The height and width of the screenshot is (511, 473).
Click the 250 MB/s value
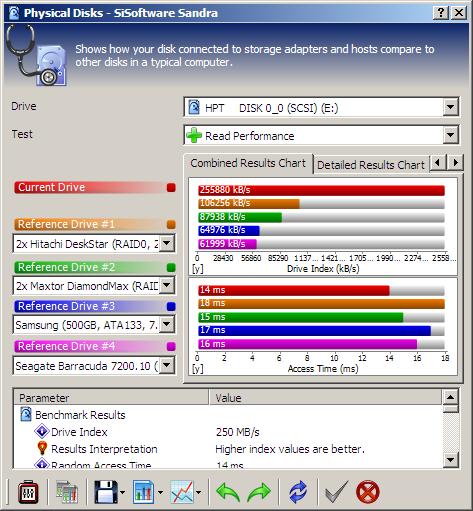[x=237, y=432]
